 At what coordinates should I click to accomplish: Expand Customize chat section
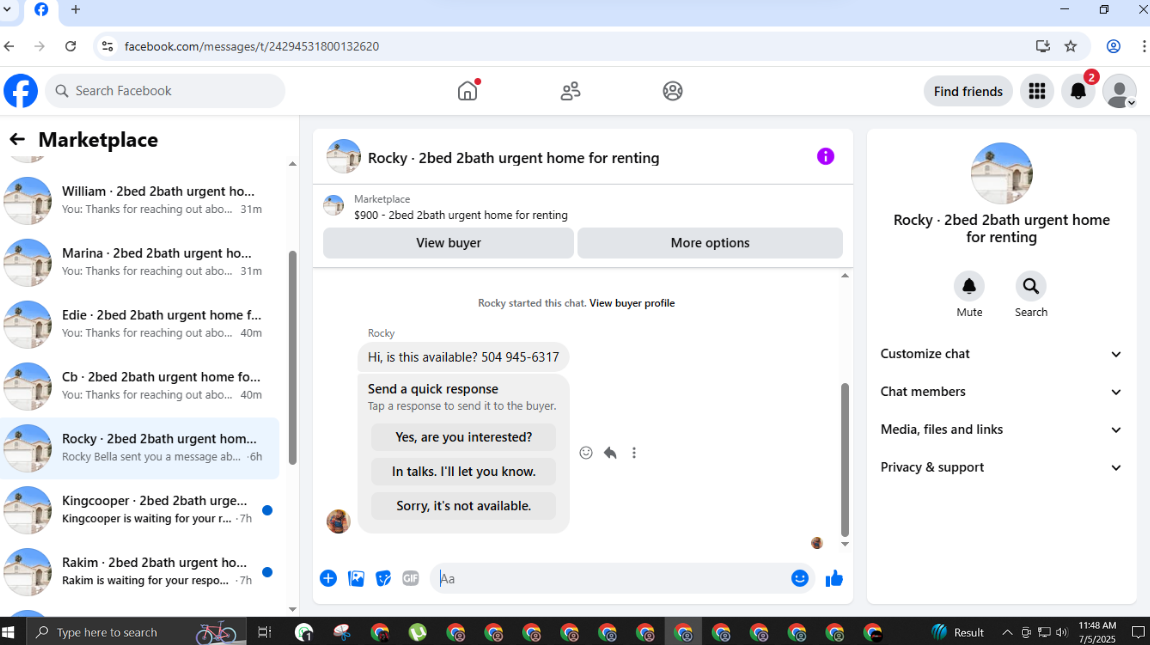(1001, 354)
